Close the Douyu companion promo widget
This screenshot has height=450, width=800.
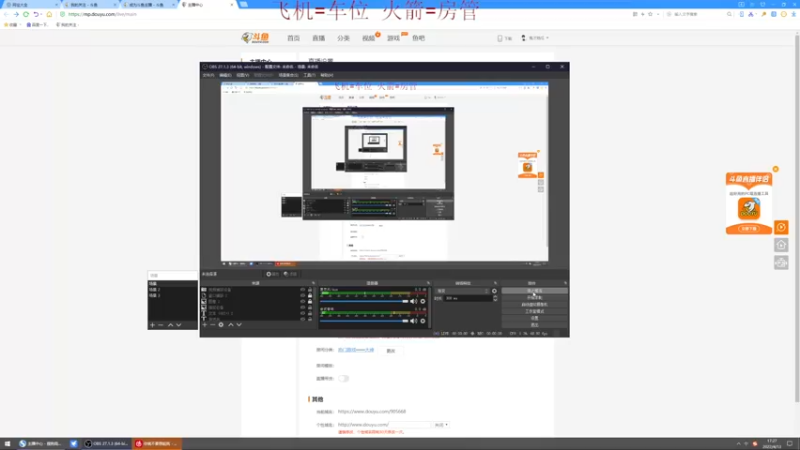click(x=776, y=169)
